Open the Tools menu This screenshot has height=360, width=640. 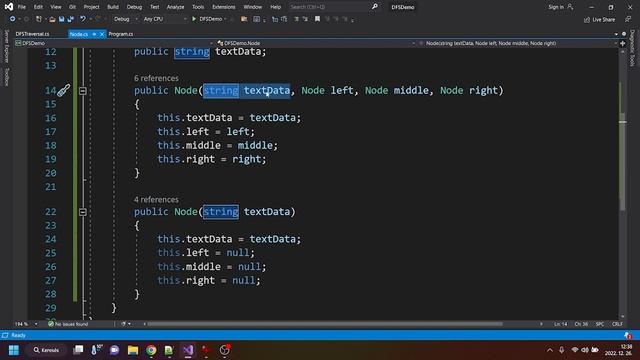(198, 7)
